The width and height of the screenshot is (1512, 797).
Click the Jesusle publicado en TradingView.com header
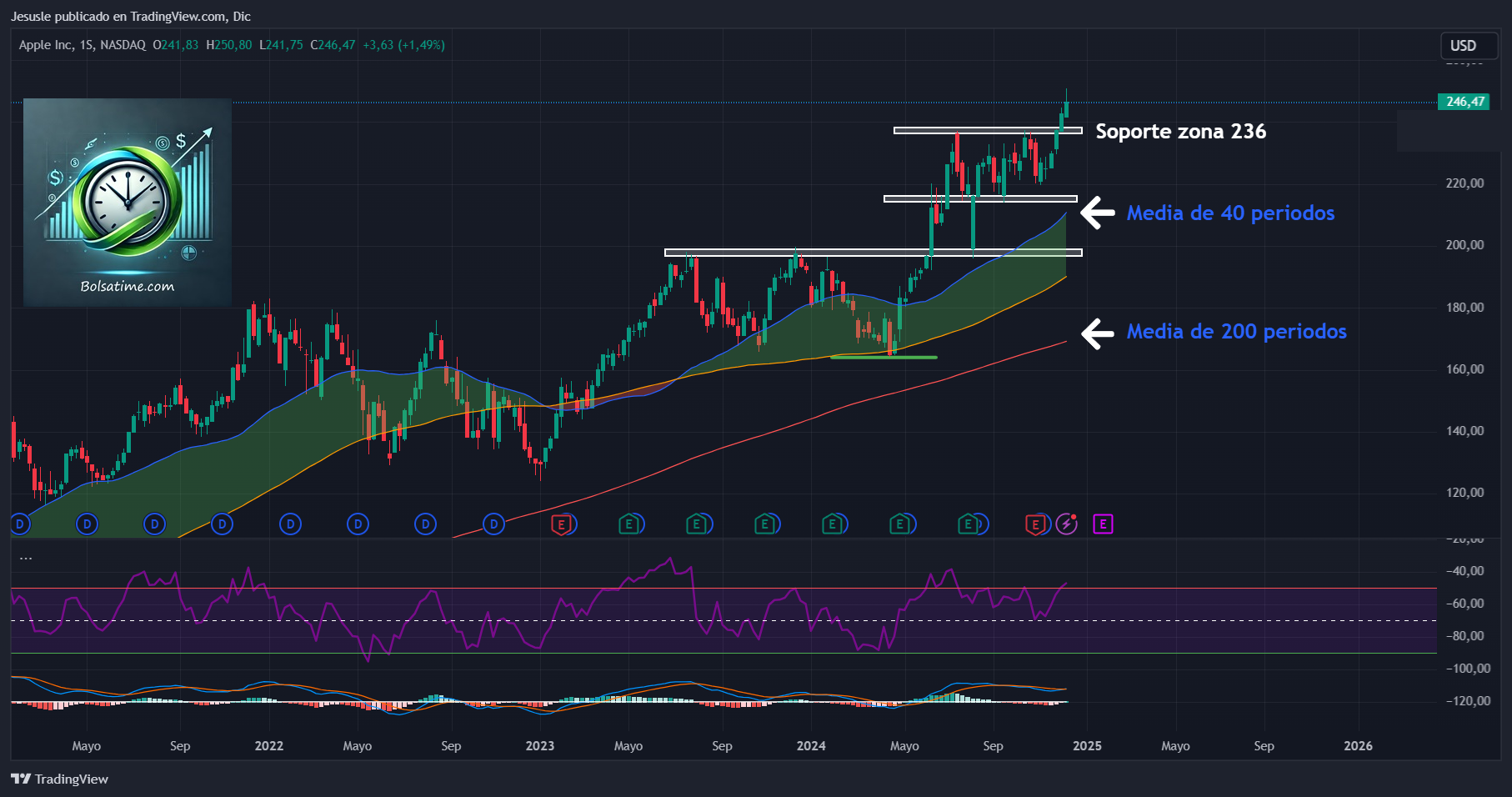click(130, 16)
